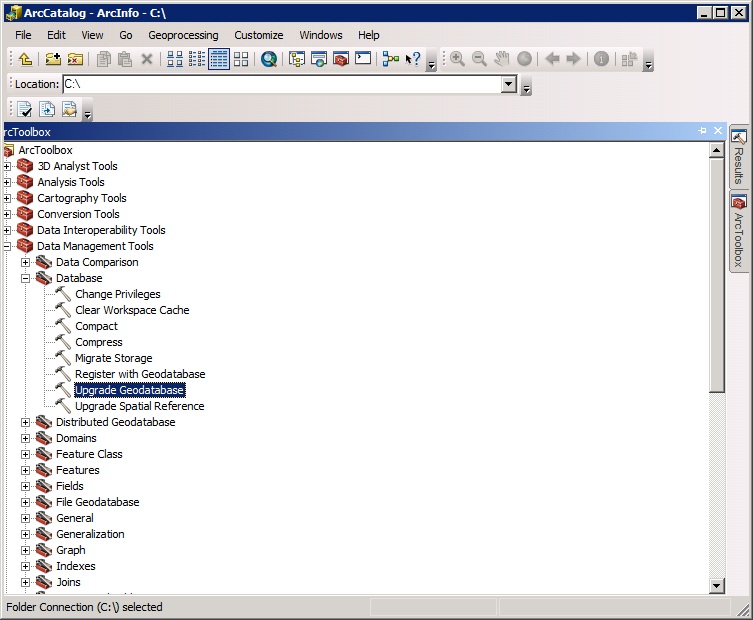This screenshot has width=753, height=620.
Task: Open the Catalog Tree window icon
Action: tap(297, 59)
